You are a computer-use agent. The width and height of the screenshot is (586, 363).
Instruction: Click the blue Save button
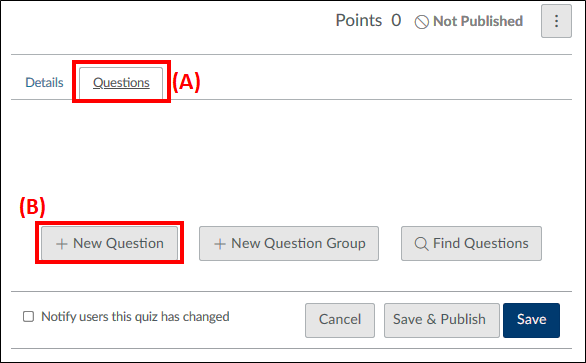531,320
